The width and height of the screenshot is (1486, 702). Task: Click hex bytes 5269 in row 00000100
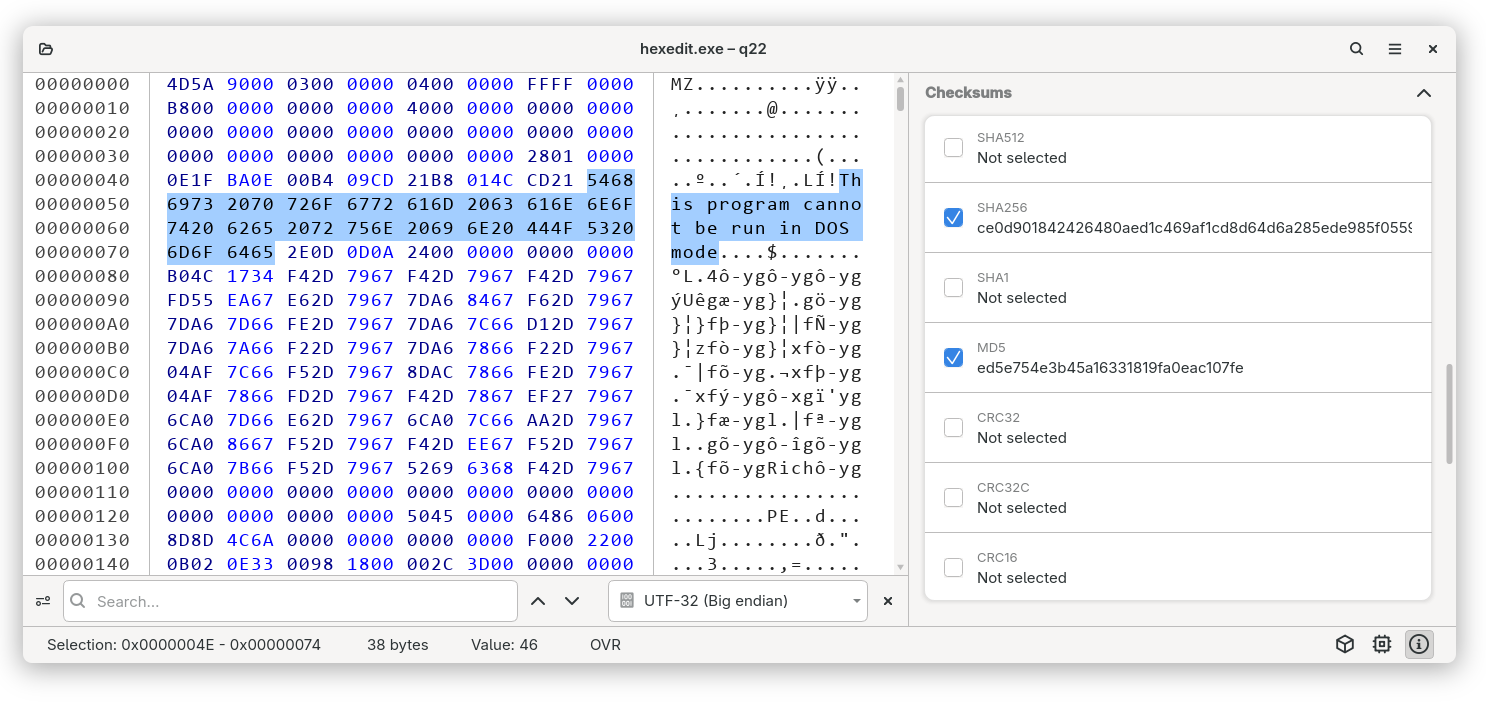coord(430,468)
